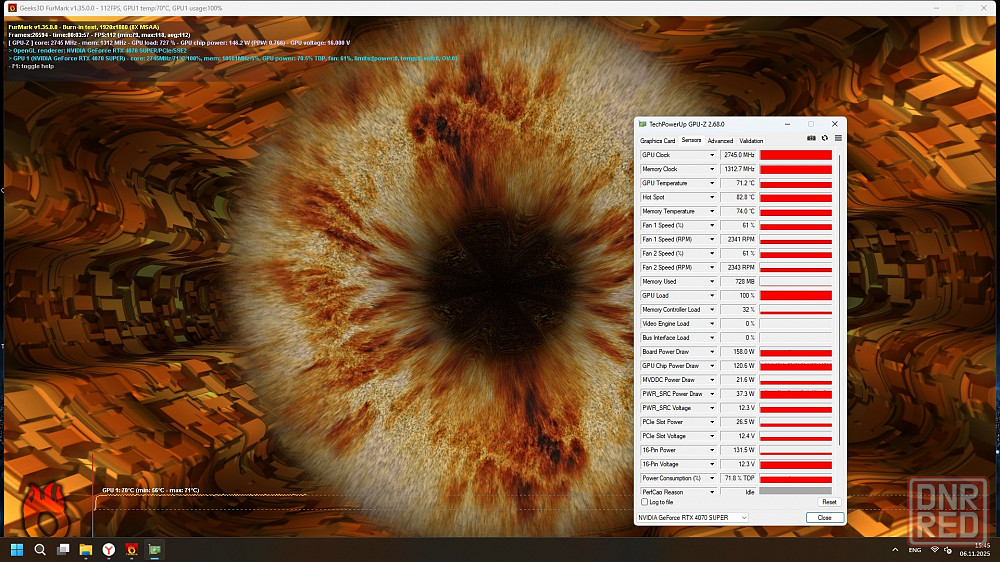The image size is (1000, 562).
Task: Click the taskbar Search icon
Action: [x=40, y=549]
